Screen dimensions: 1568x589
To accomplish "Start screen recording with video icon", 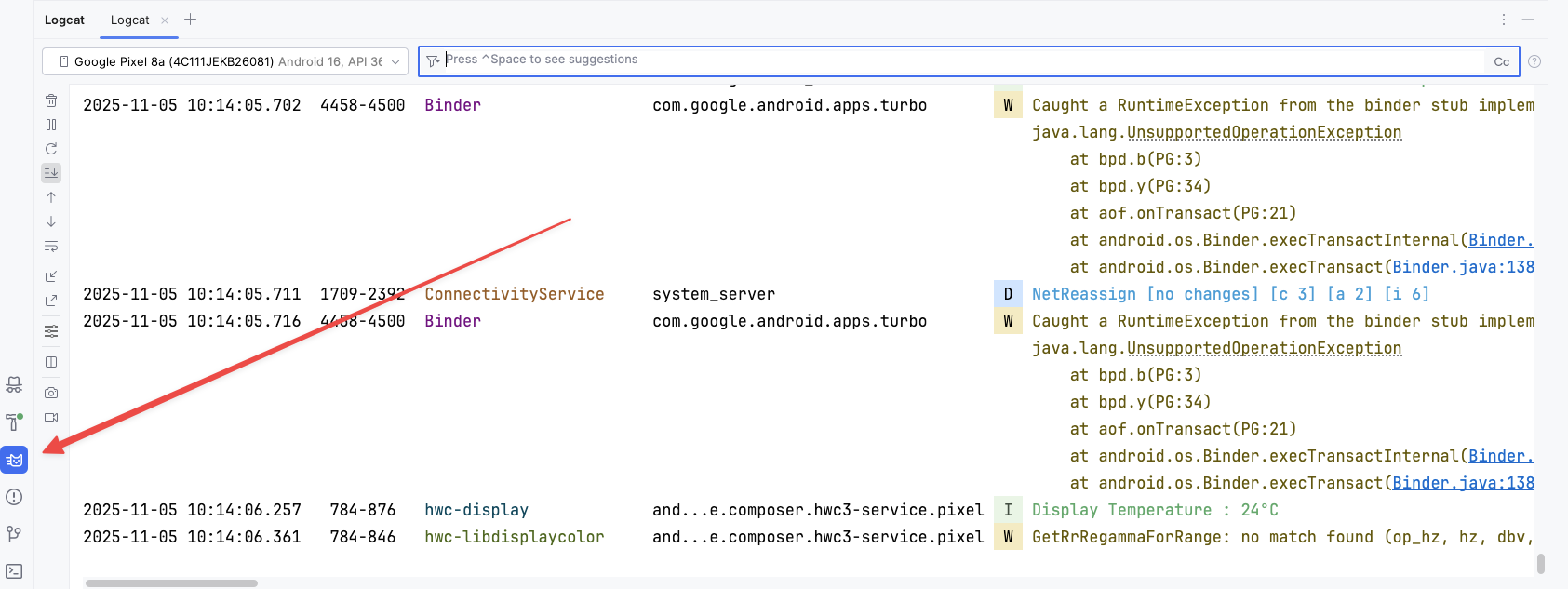I will point(51,418).
